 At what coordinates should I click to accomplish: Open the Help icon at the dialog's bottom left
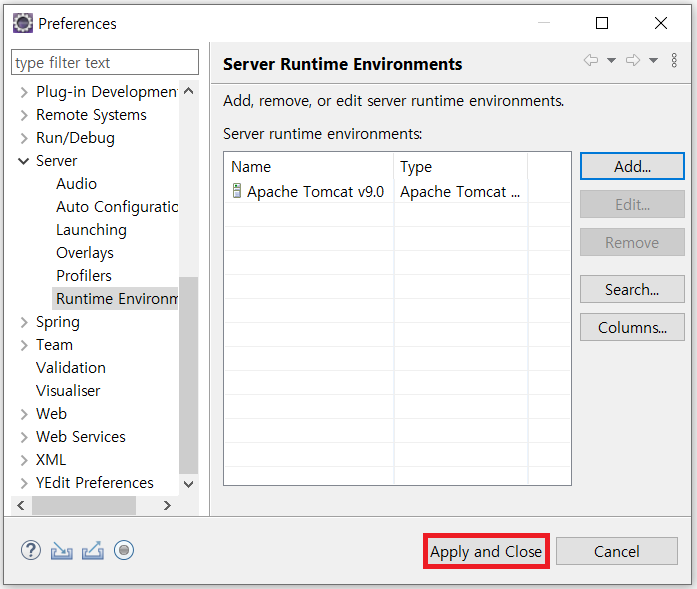[x=31, y=550]
